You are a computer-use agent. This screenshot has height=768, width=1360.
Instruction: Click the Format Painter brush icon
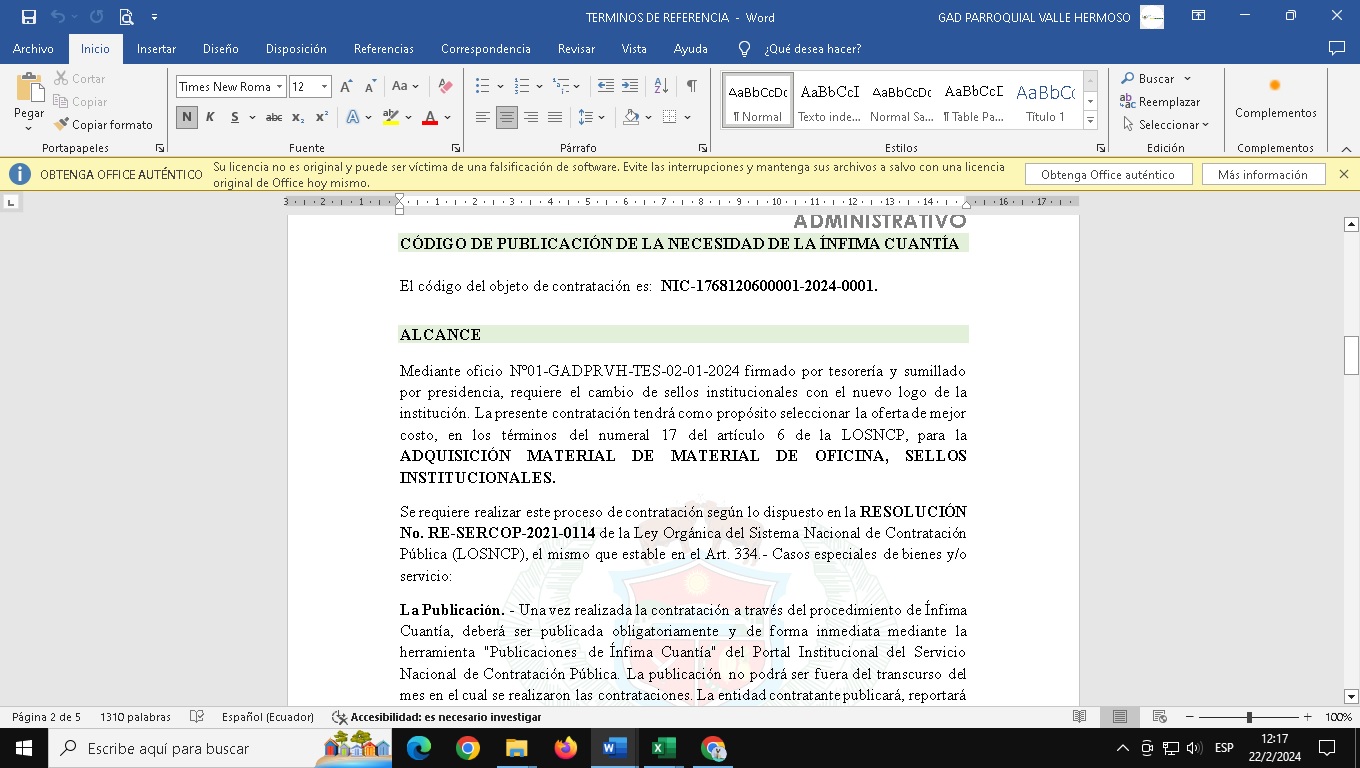click(62, 125)
